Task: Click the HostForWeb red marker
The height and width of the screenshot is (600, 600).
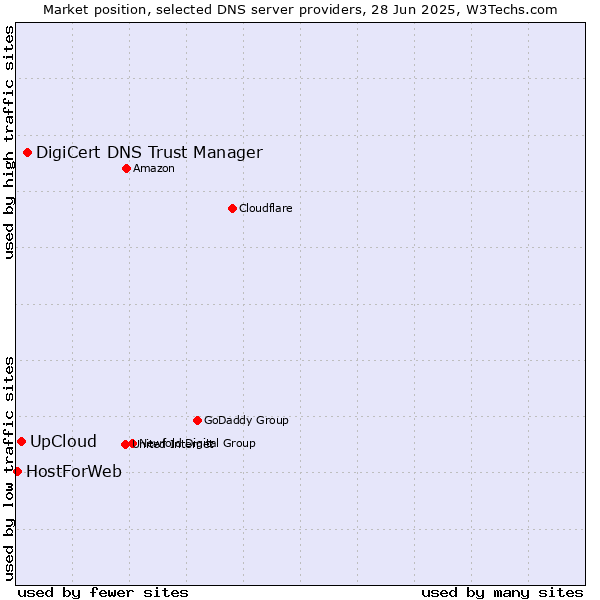Action: [17, 471]
